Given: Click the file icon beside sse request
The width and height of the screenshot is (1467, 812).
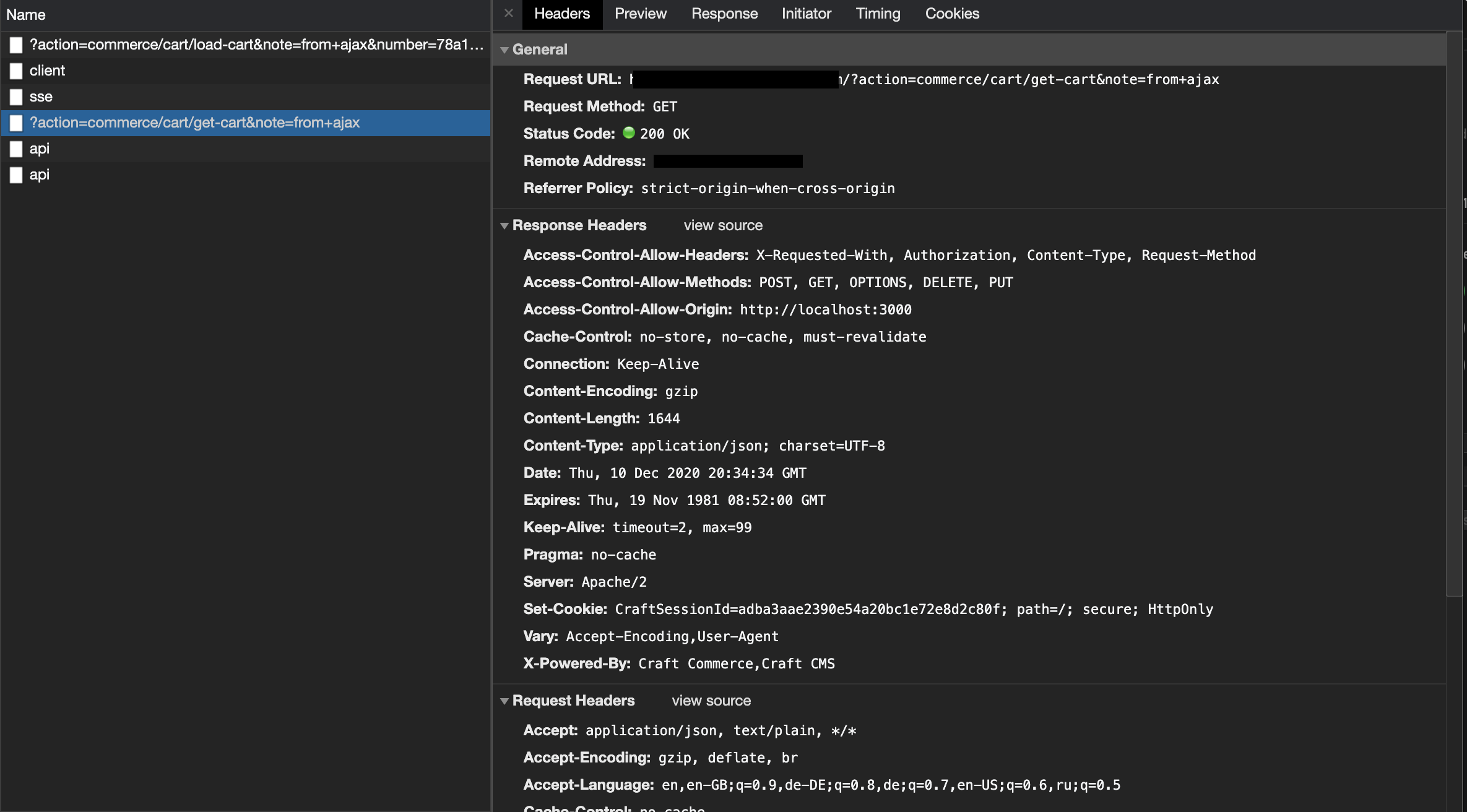Looking at the screenshot, I should coord(16,97).
